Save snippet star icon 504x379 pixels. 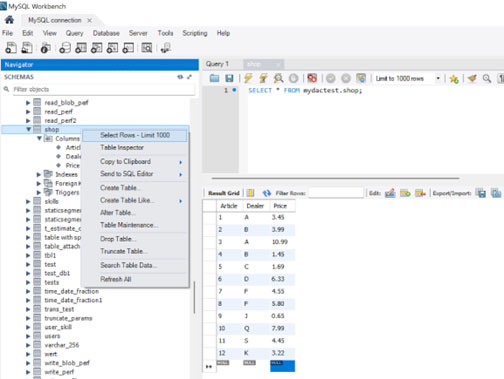[x=454, y=79]
